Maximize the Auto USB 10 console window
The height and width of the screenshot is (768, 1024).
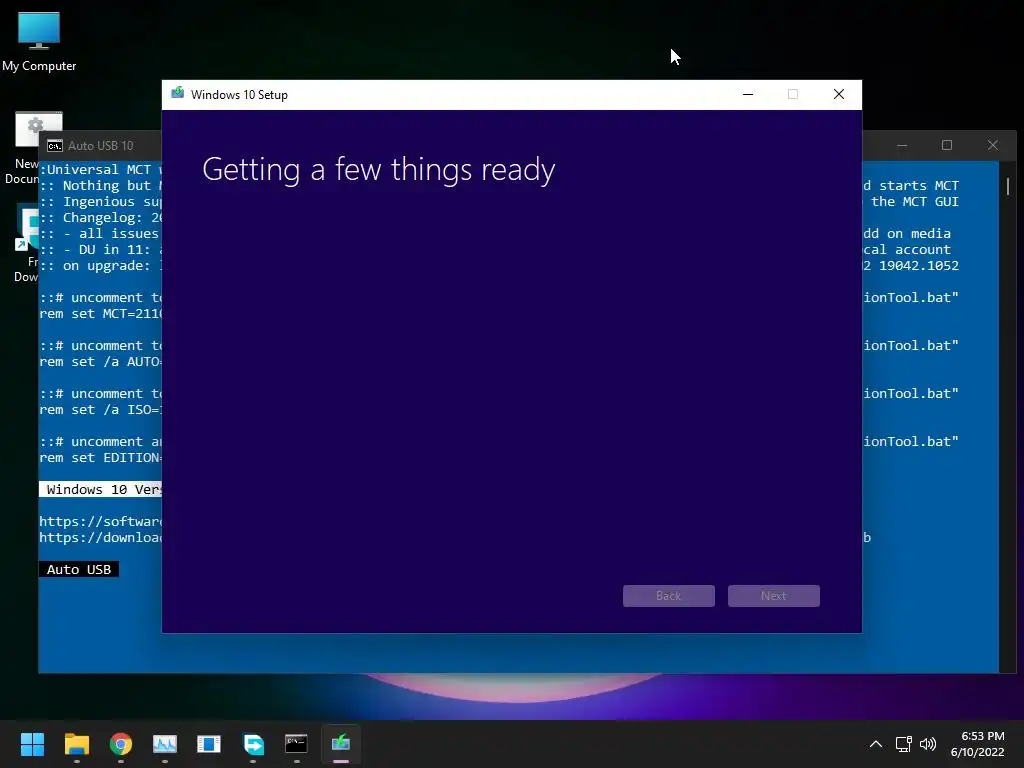947,145
